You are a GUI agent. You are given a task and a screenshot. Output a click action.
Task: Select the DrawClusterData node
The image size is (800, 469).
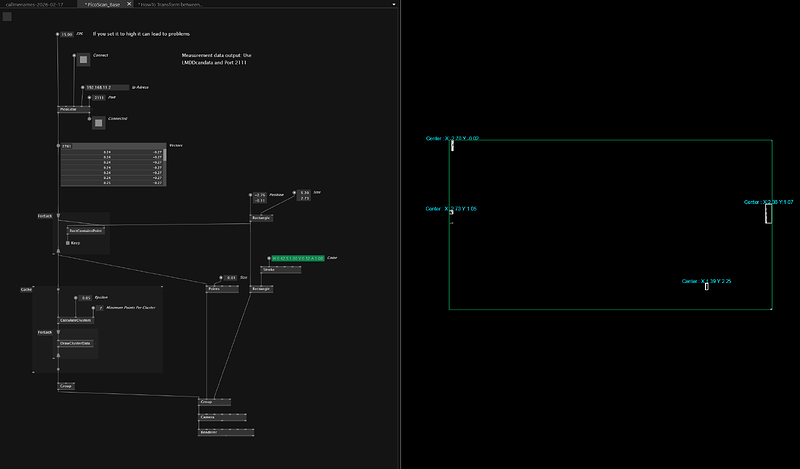74,342
